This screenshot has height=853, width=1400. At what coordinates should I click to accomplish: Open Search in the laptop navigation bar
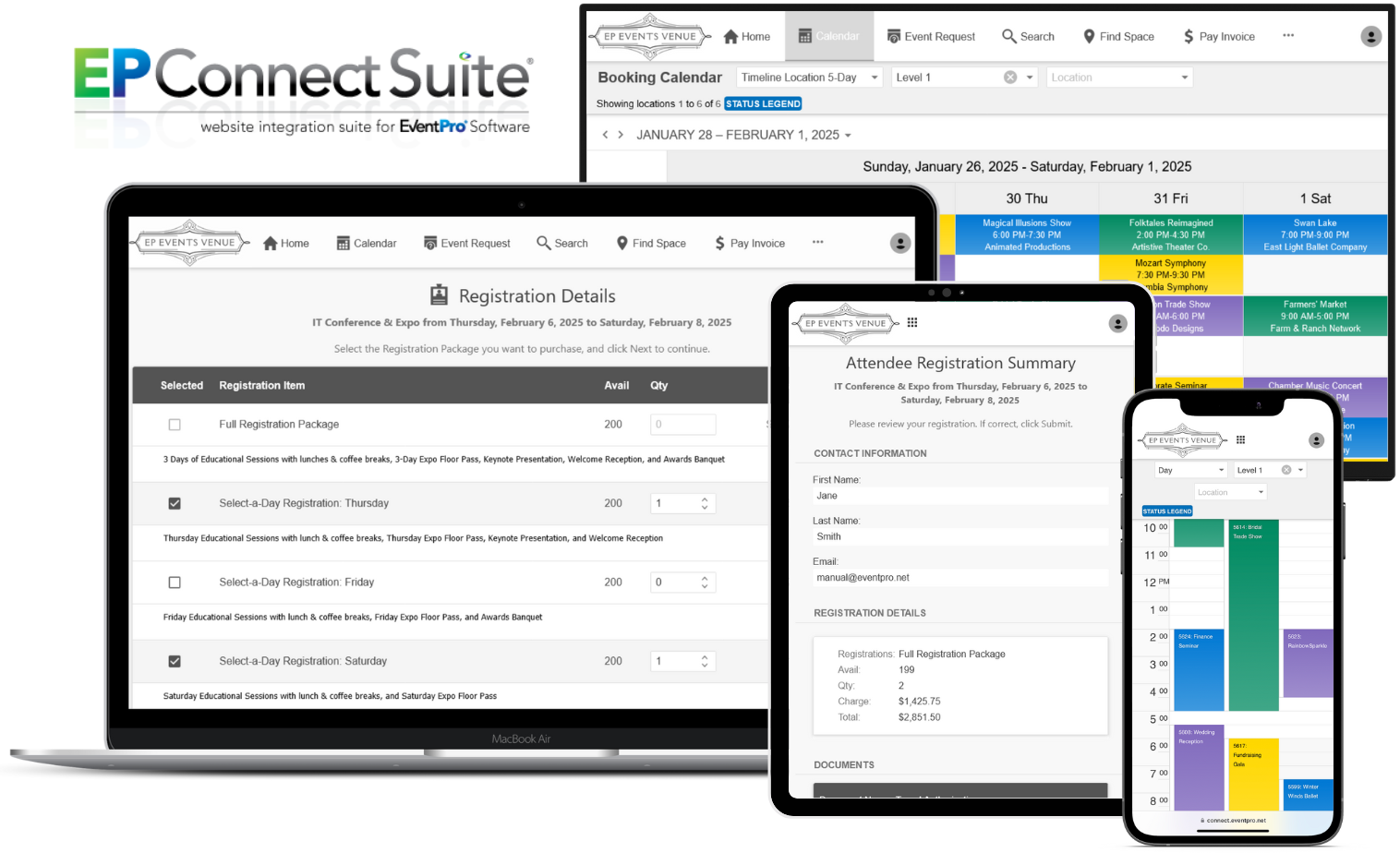pyautogui.click(x=562, y=243)
